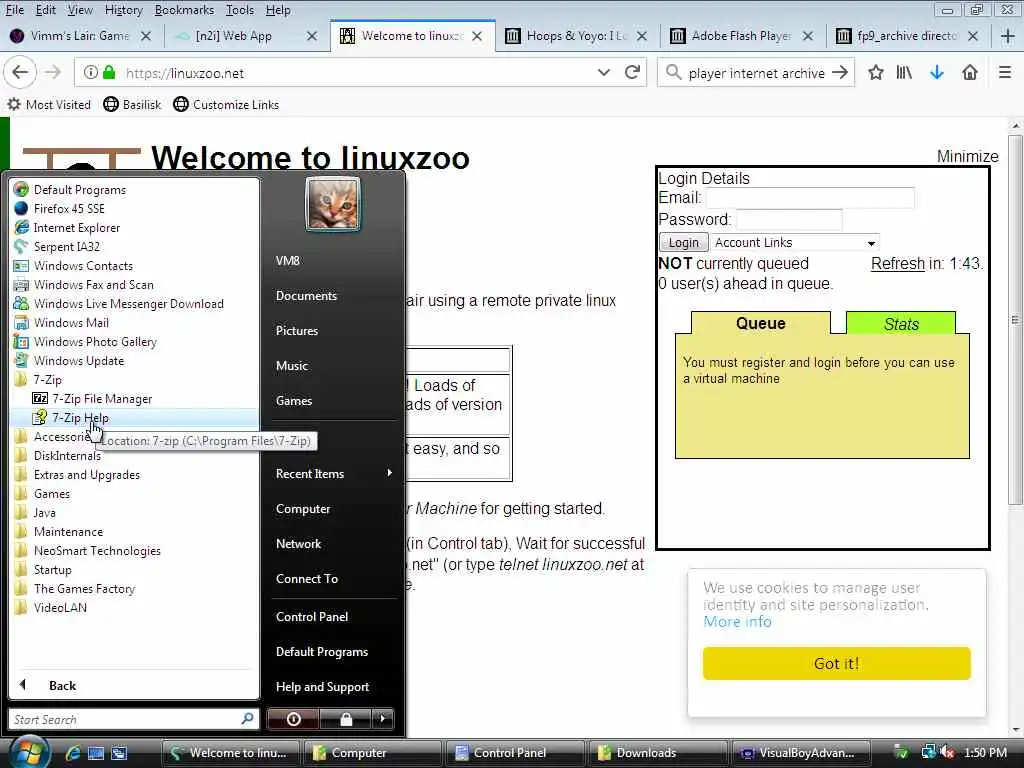Click the Start search magnifier icon

click(x=247, y=719)
